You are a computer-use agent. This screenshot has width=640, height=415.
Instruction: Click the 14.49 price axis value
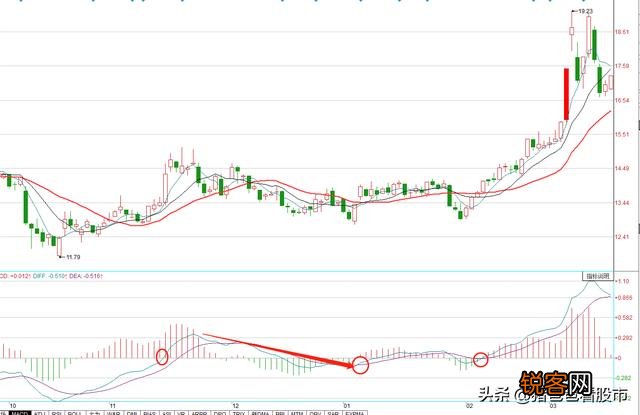pyautogui.click(x=622, y=168)
